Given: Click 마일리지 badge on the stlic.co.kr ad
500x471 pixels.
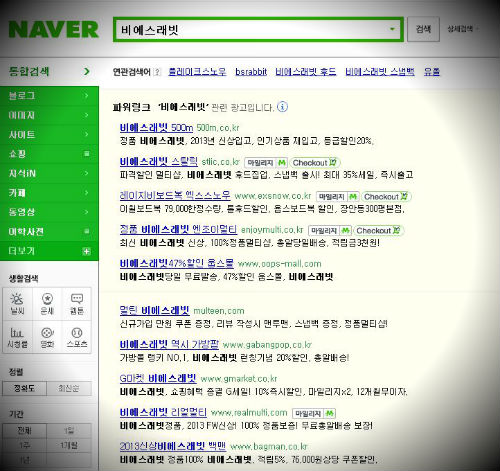Looking at the screenshot, I should pos(266,163).
